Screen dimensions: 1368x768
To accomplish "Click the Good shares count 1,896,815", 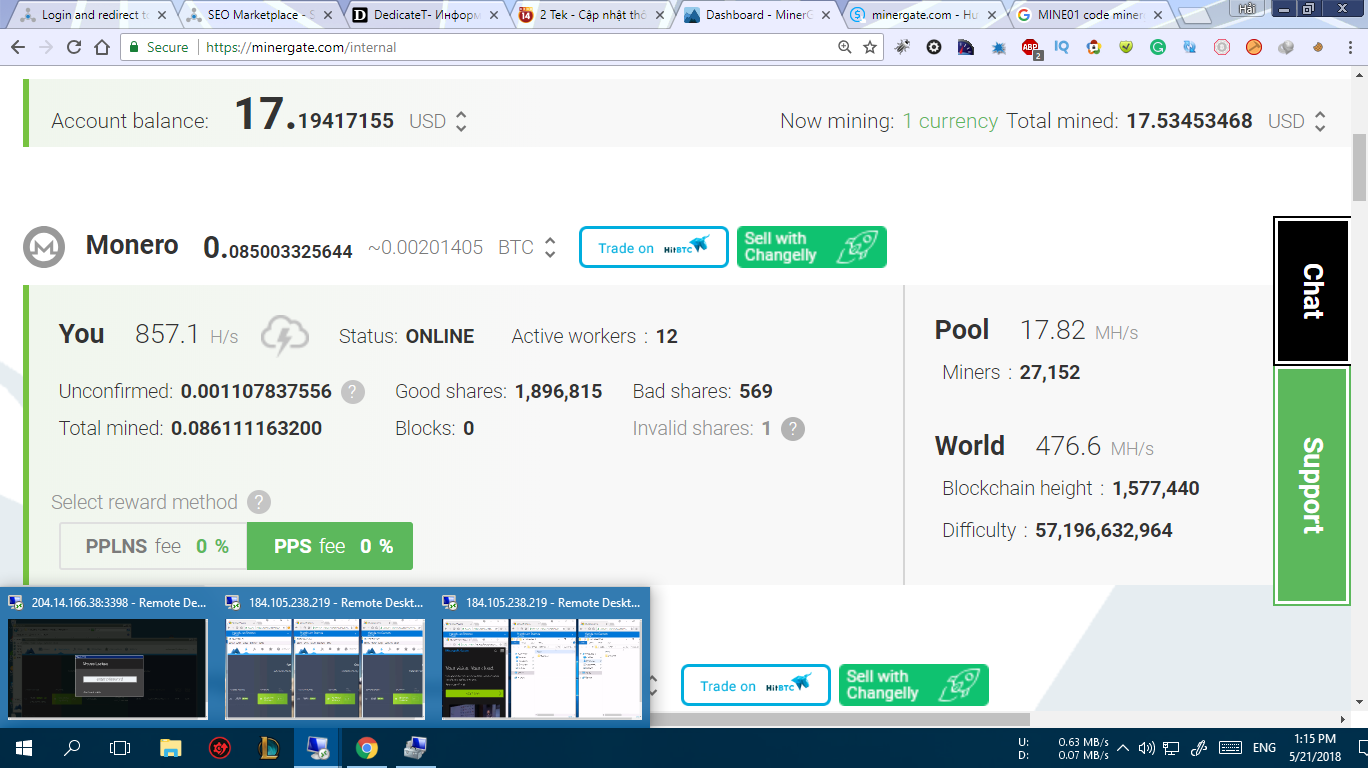I will (558, 392).
